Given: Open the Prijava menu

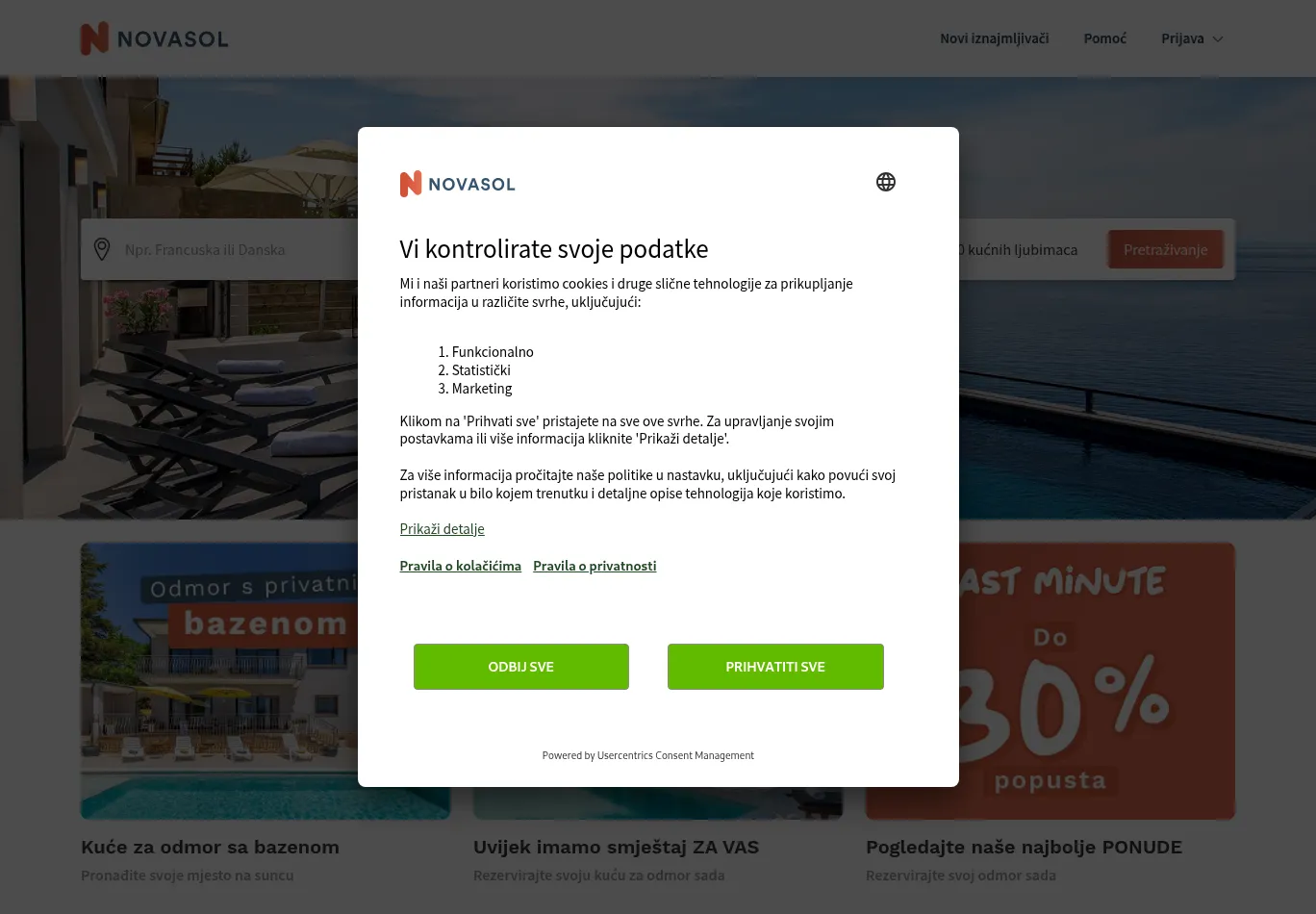Looking at the screenshot, I should coord(1192,38).
